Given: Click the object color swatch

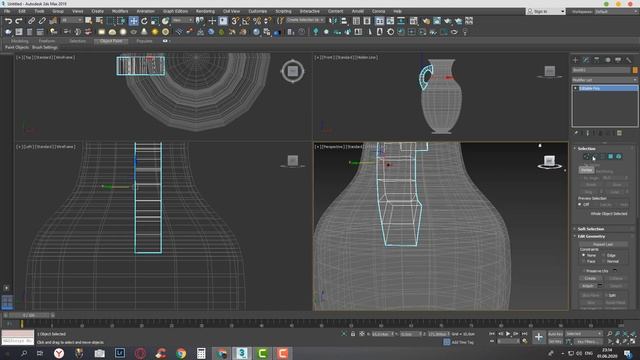Looking at the screenshot, I should point(635,70).
